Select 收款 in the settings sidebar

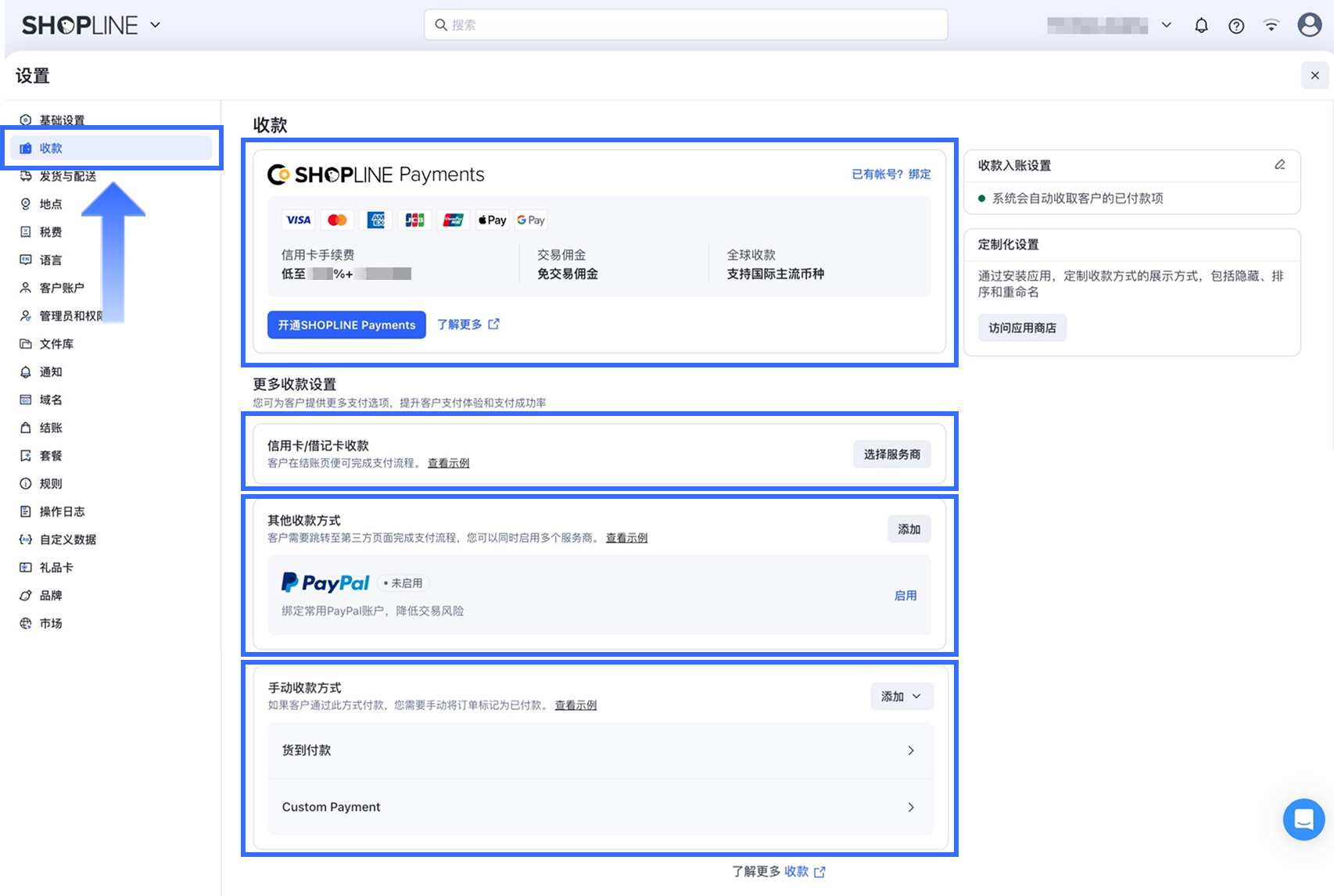click(x=111, y=149)
